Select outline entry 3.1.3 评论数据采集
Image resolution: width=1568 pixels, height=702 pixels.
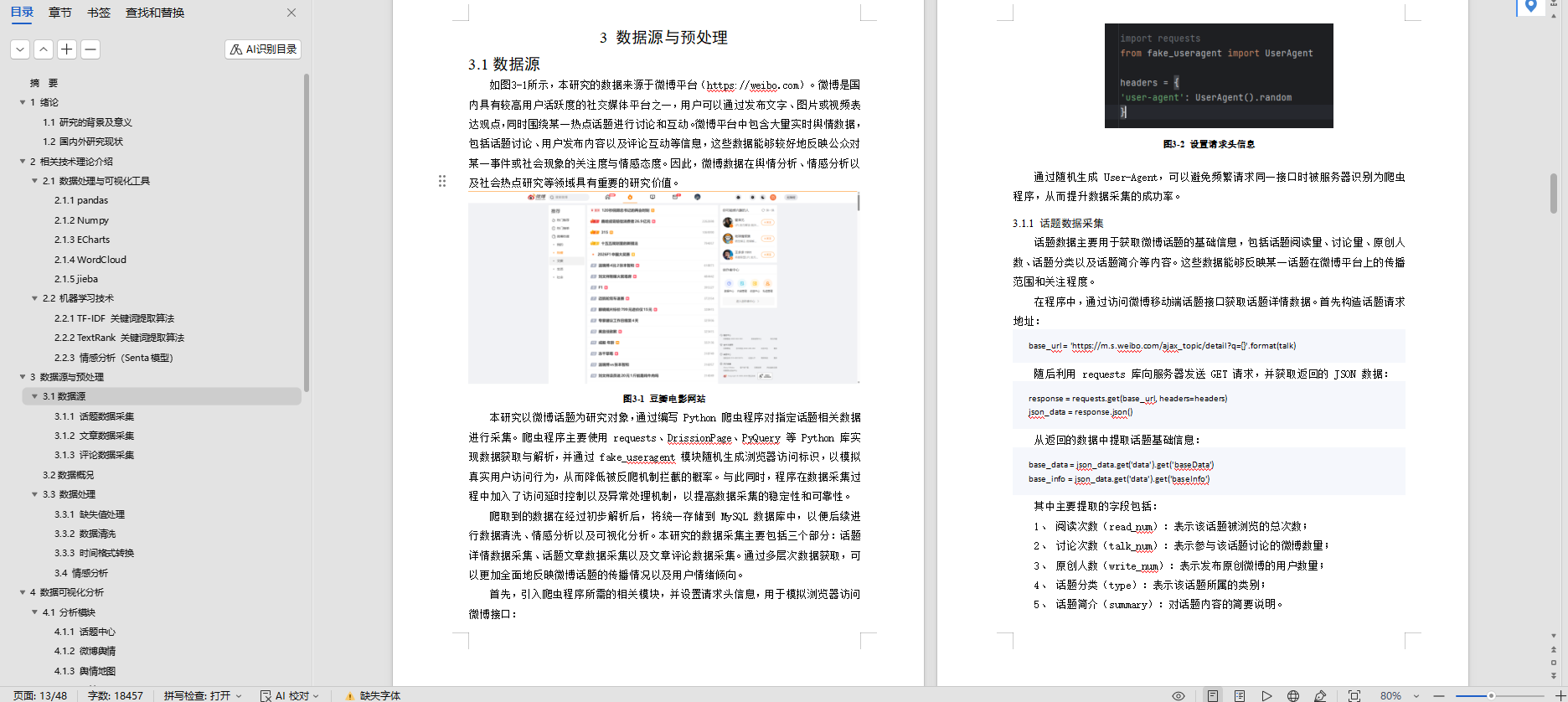tap(94, 455)
